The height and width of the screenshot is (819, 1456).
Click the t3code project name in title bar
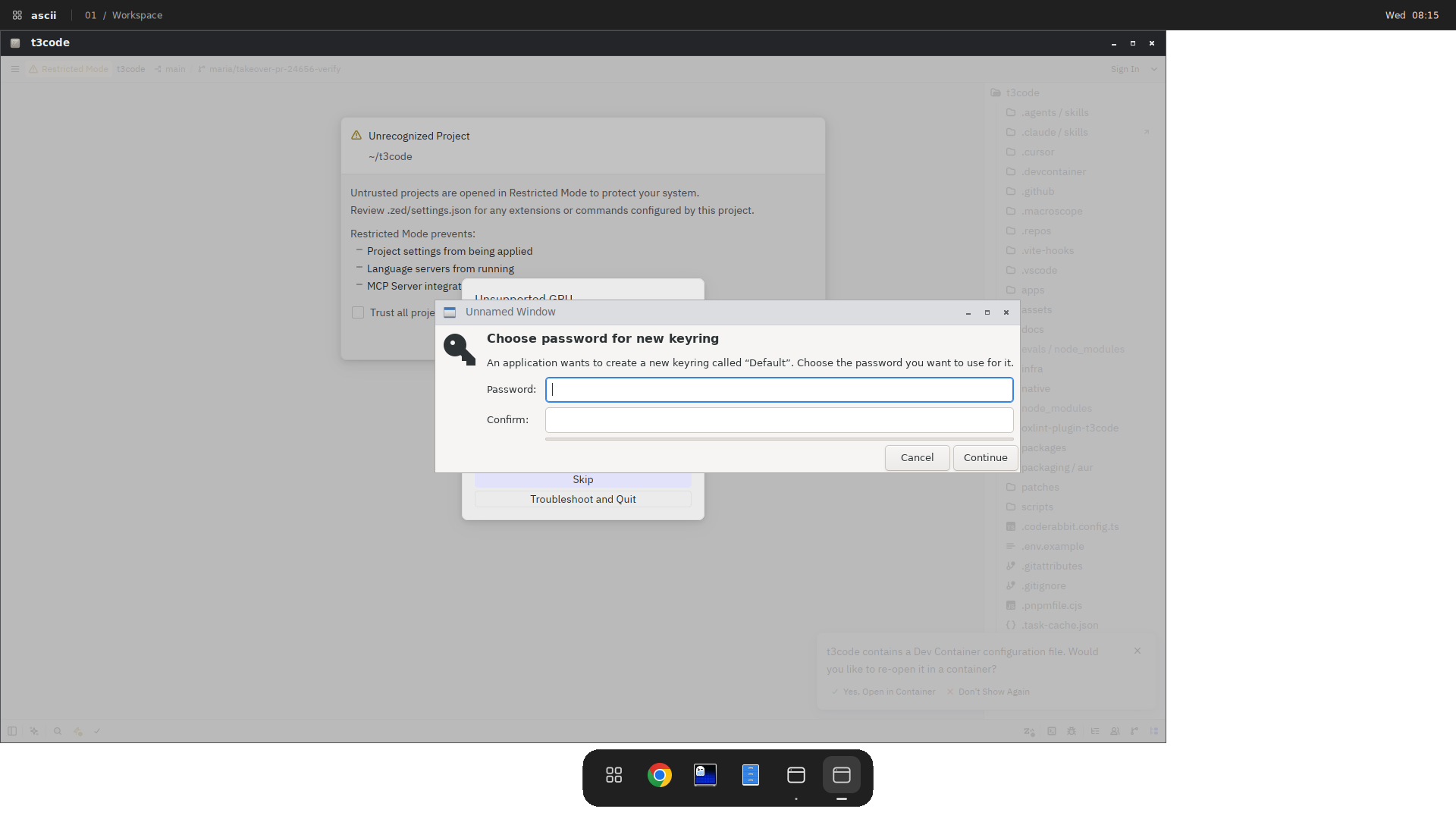(130, 69)
